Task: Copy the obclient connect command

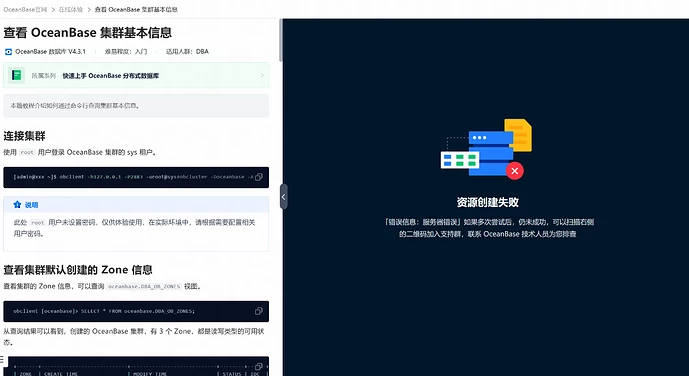Action: tap(259, 177)
